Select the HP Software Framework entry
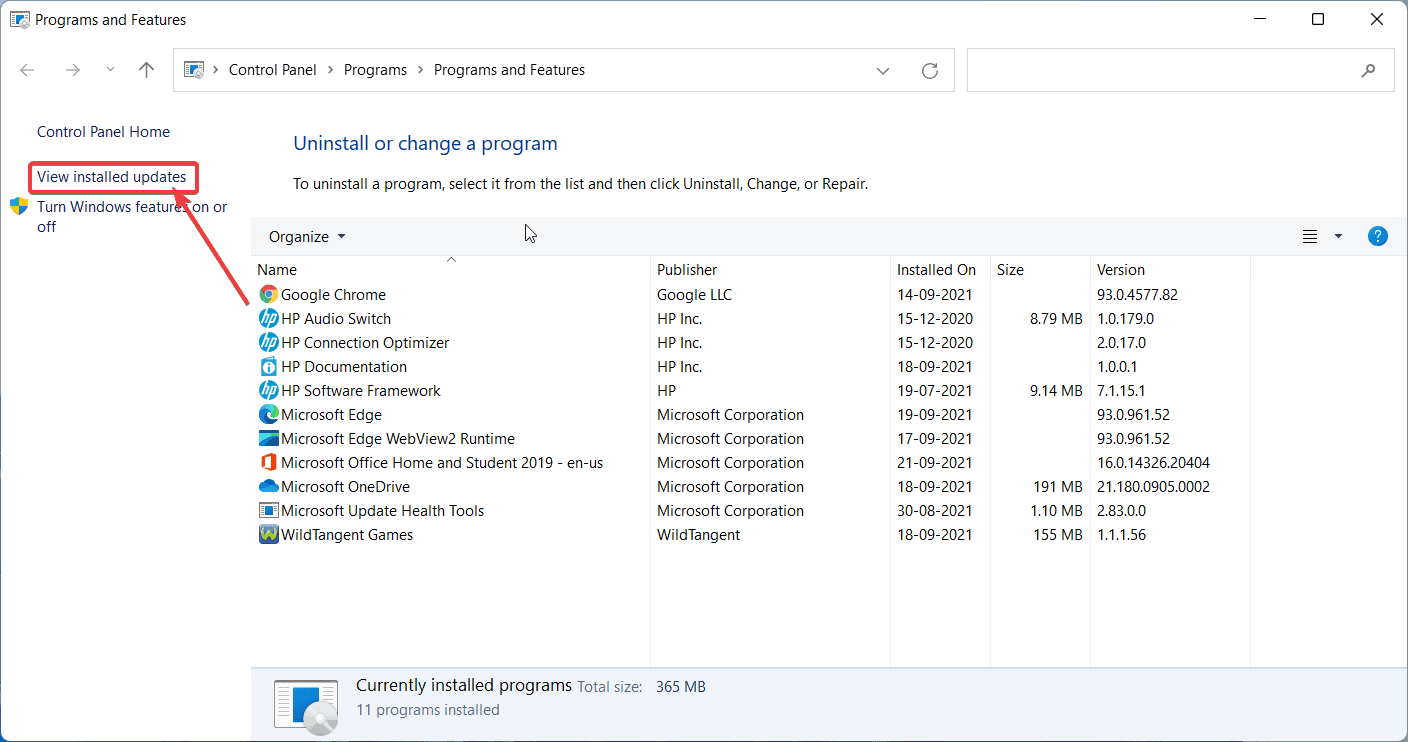1408x742 pixels. click(361, 390)
